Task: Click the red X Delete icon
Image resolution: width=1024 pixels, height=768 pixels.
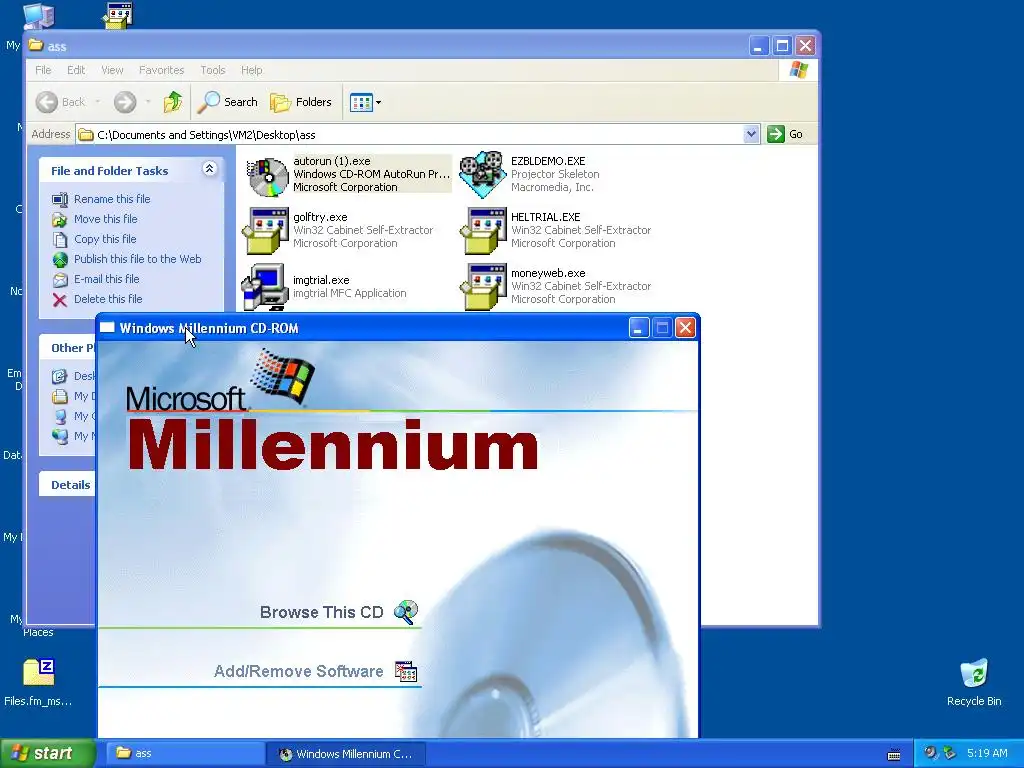Action: [x=60, y=300]
